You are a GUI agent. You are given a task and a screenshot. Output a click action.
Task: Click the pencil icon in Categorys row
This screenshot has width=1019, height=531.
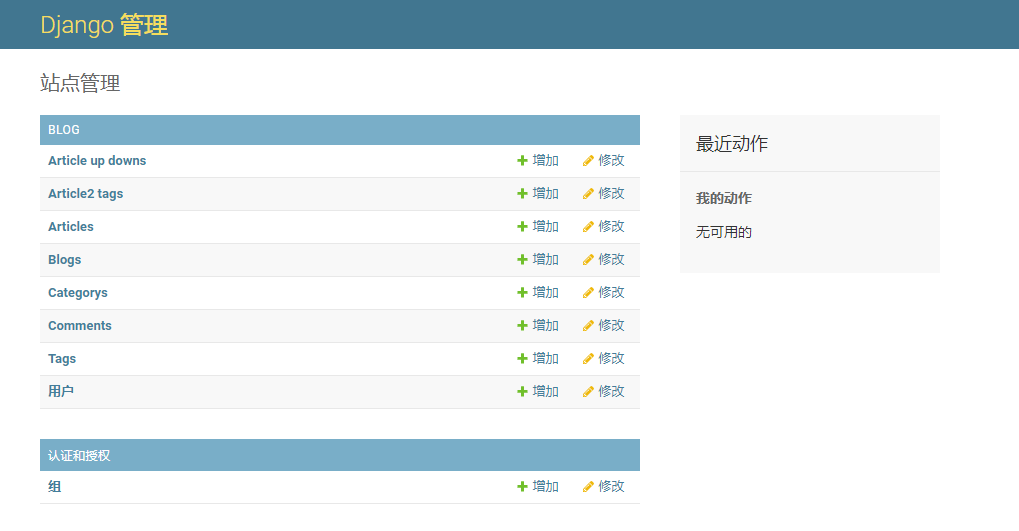click(x=588, y=292)
